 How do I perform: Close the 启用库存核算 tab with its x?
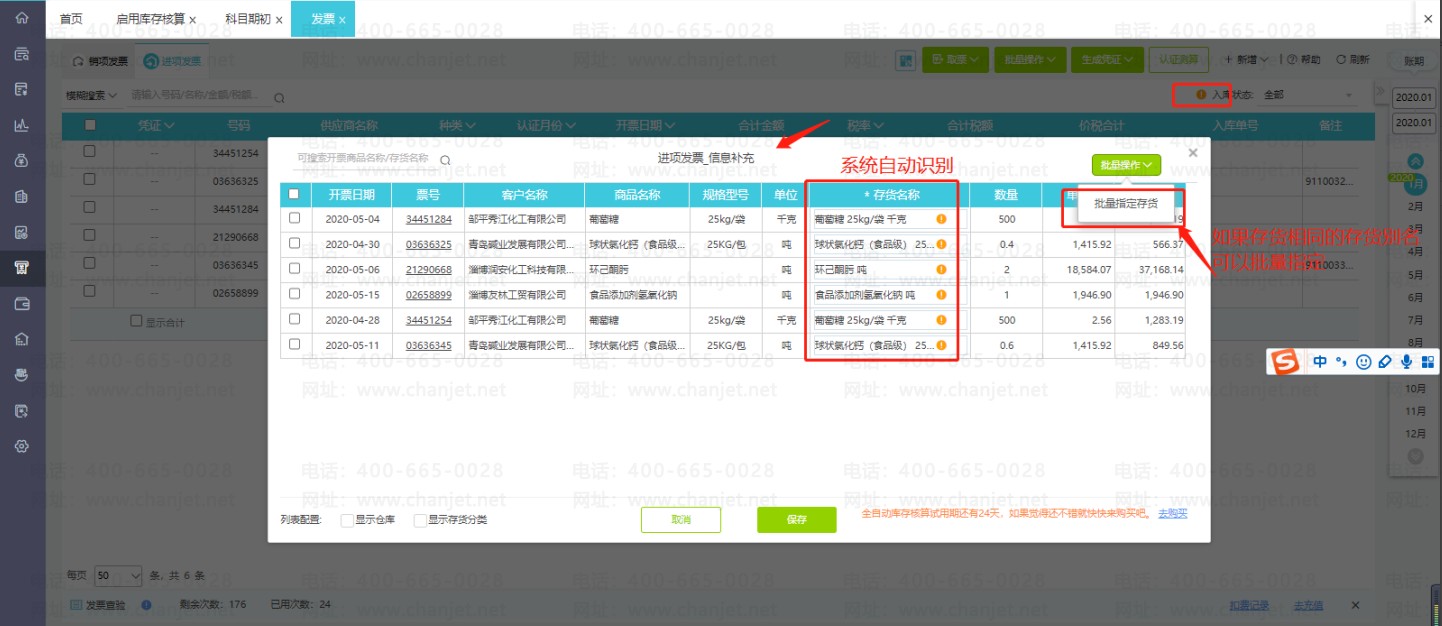(x=192, y=20)
